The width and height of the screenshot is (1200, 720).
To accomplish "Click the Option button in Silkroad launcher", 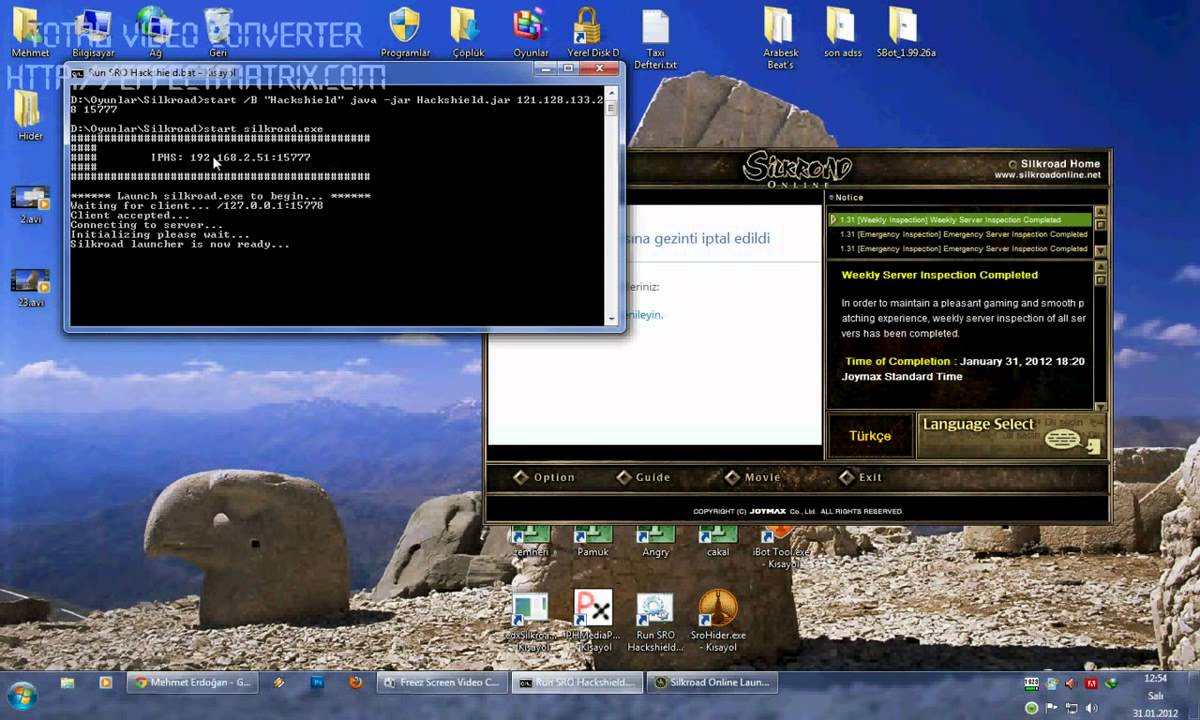I will [x=544, y=477].
